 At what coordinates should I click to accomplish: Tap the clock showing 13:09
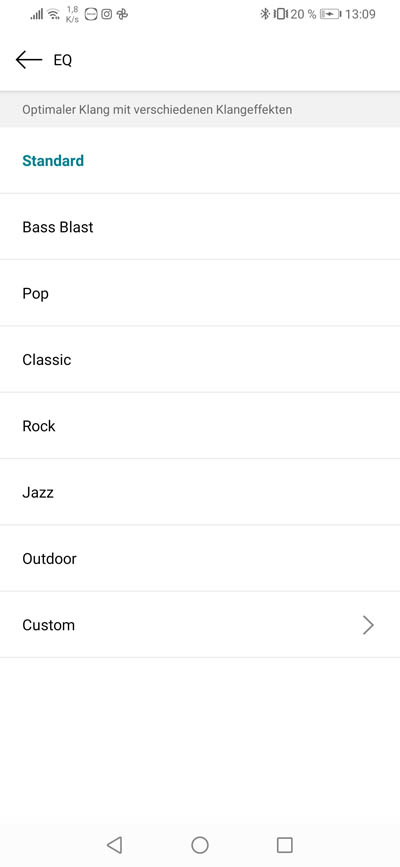click(x=360, y=14)
